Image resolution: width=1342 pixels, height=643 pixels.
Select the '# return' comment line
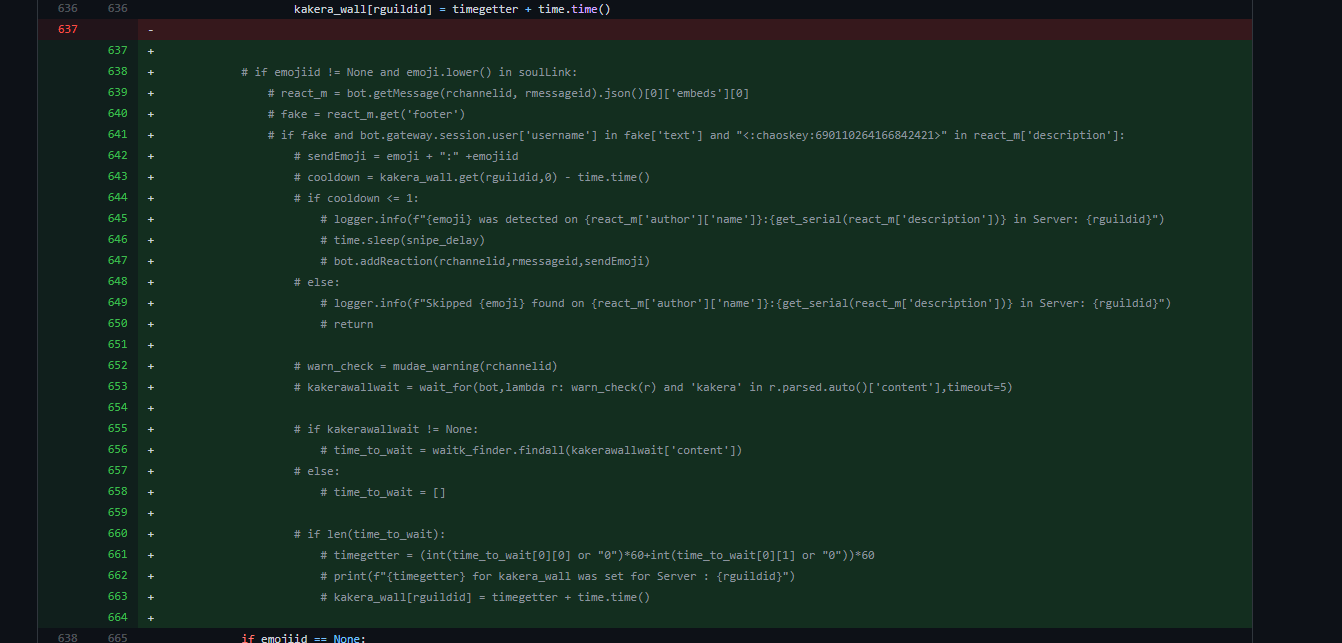coord(347,324)
